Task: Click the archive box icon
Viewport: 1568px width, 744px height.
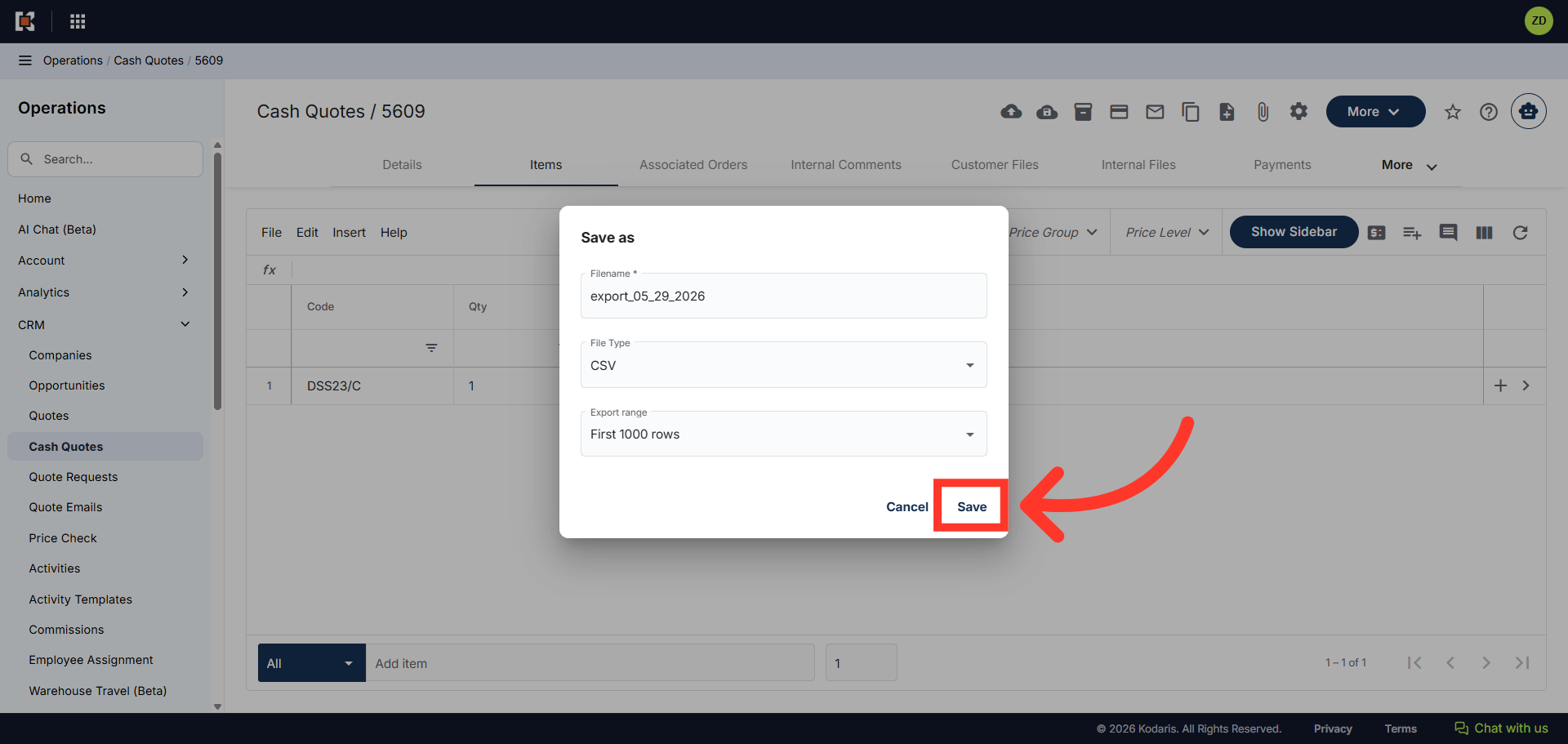Action: 1083,112
